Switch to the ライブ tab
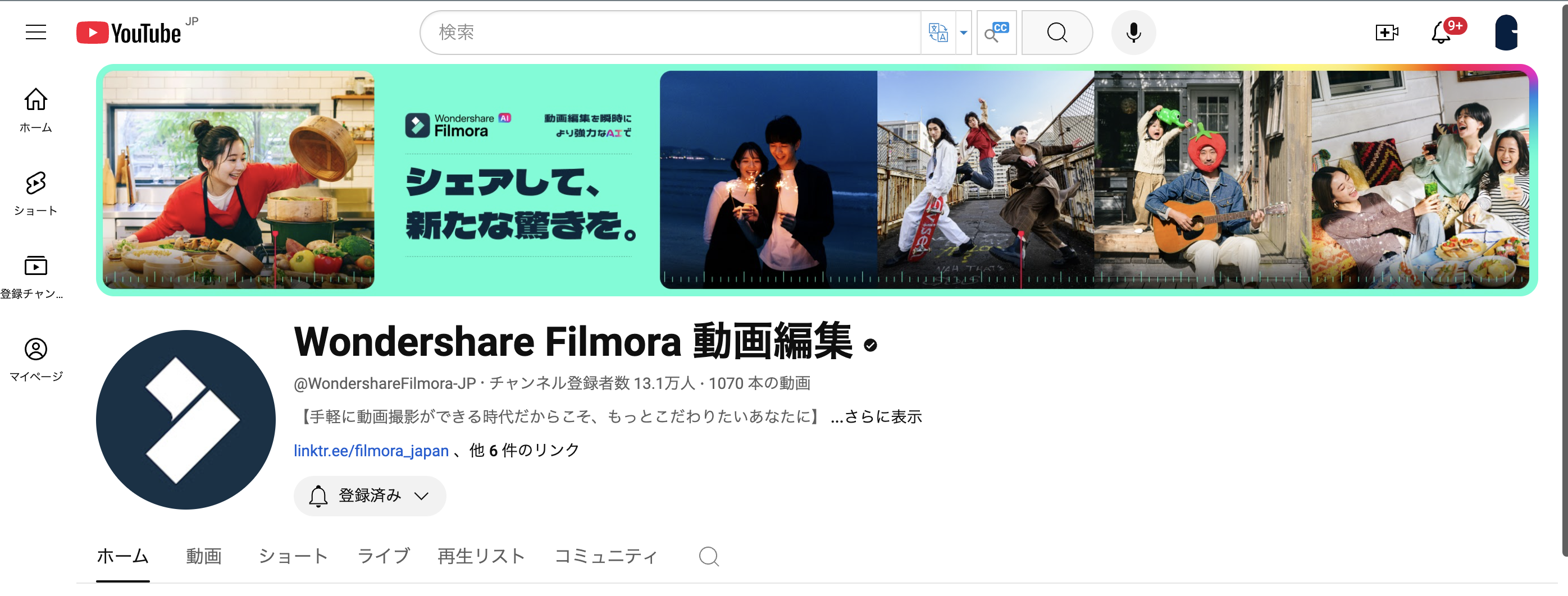The image size is (1568, 596). (x=384, y=557)
